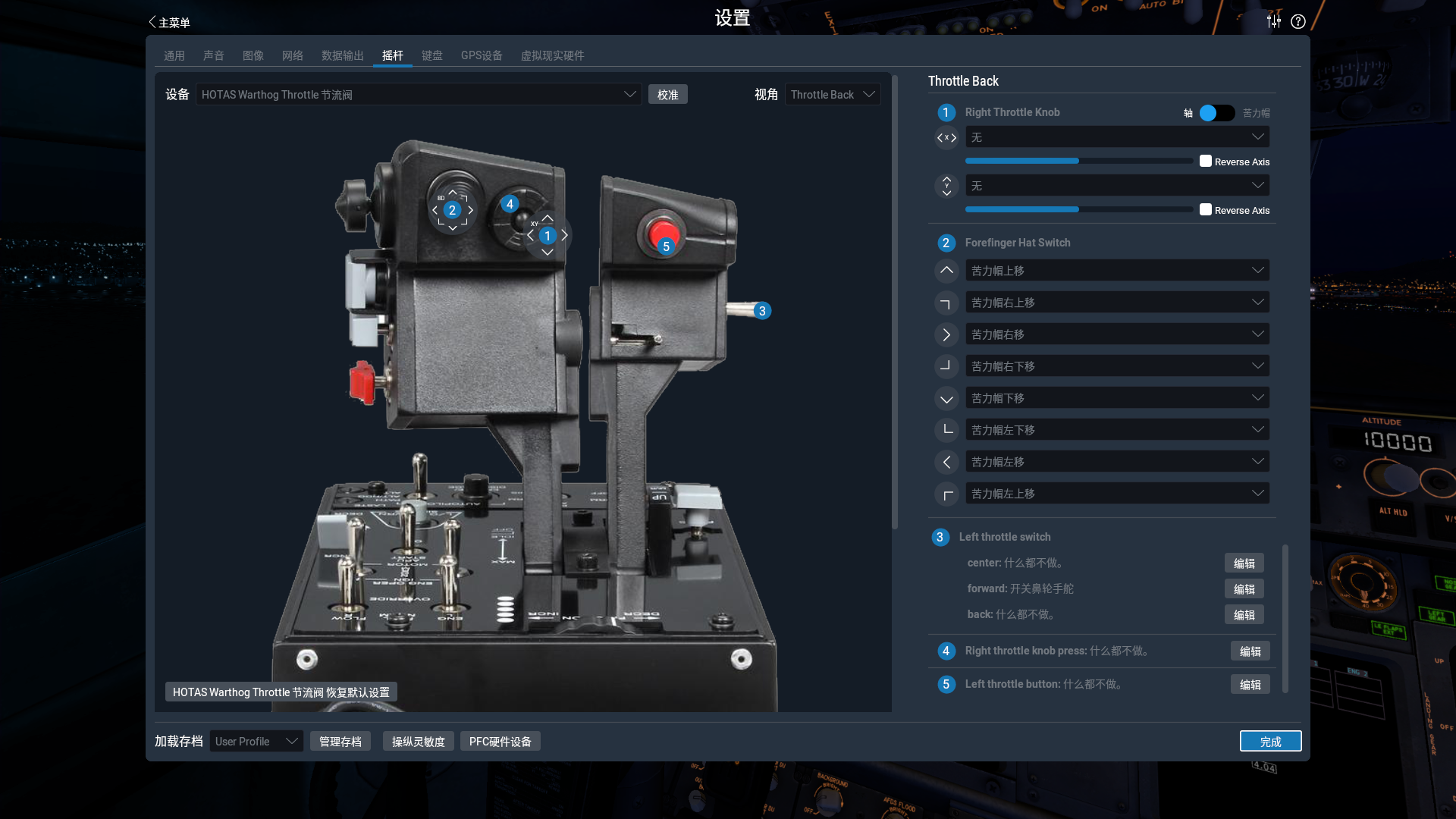Click 管理存档 button
Viewport: 1456px width, 819px height.
[340, 742]
